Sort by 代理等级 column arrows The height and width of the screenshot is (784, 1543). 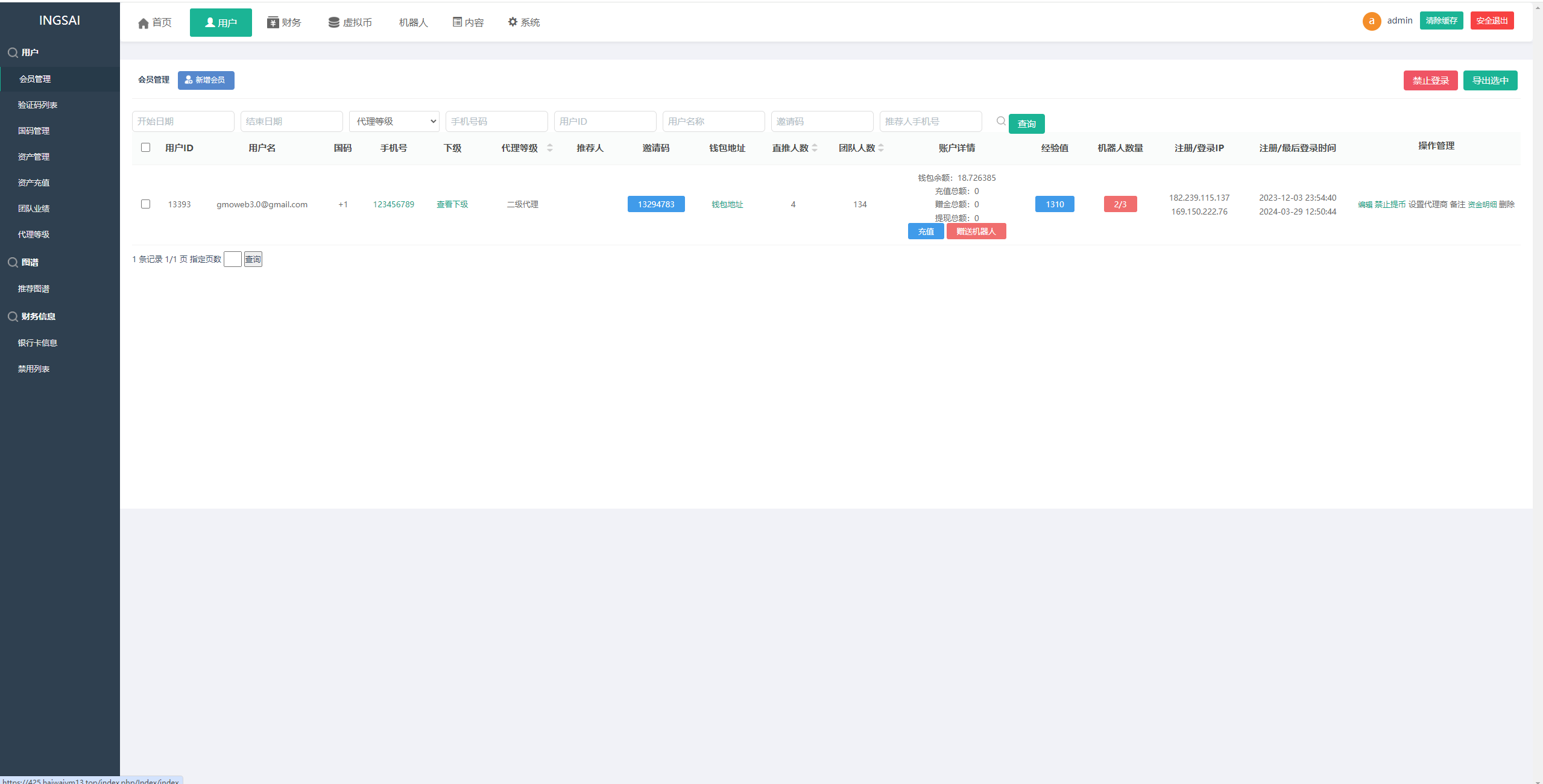pyautogui.click(x=549, y=148)
